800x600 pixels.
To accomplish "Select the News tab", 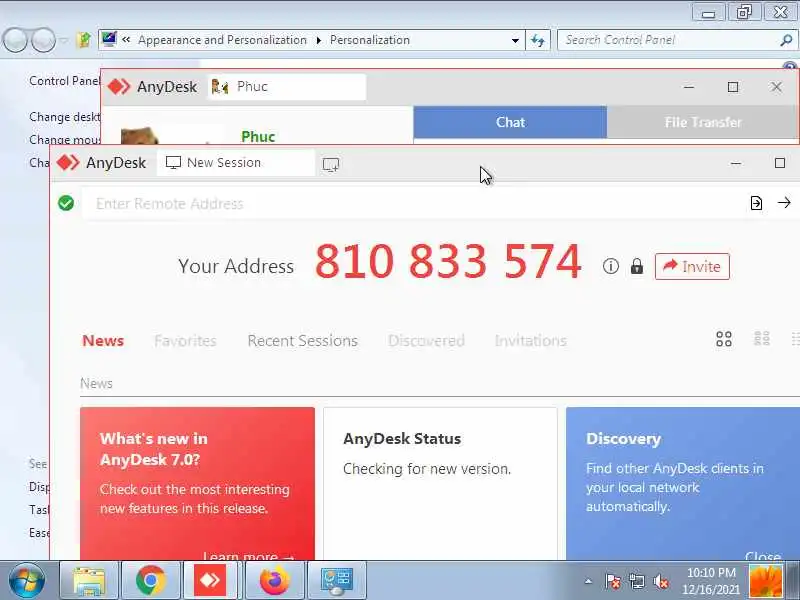I will pos(103,340).
